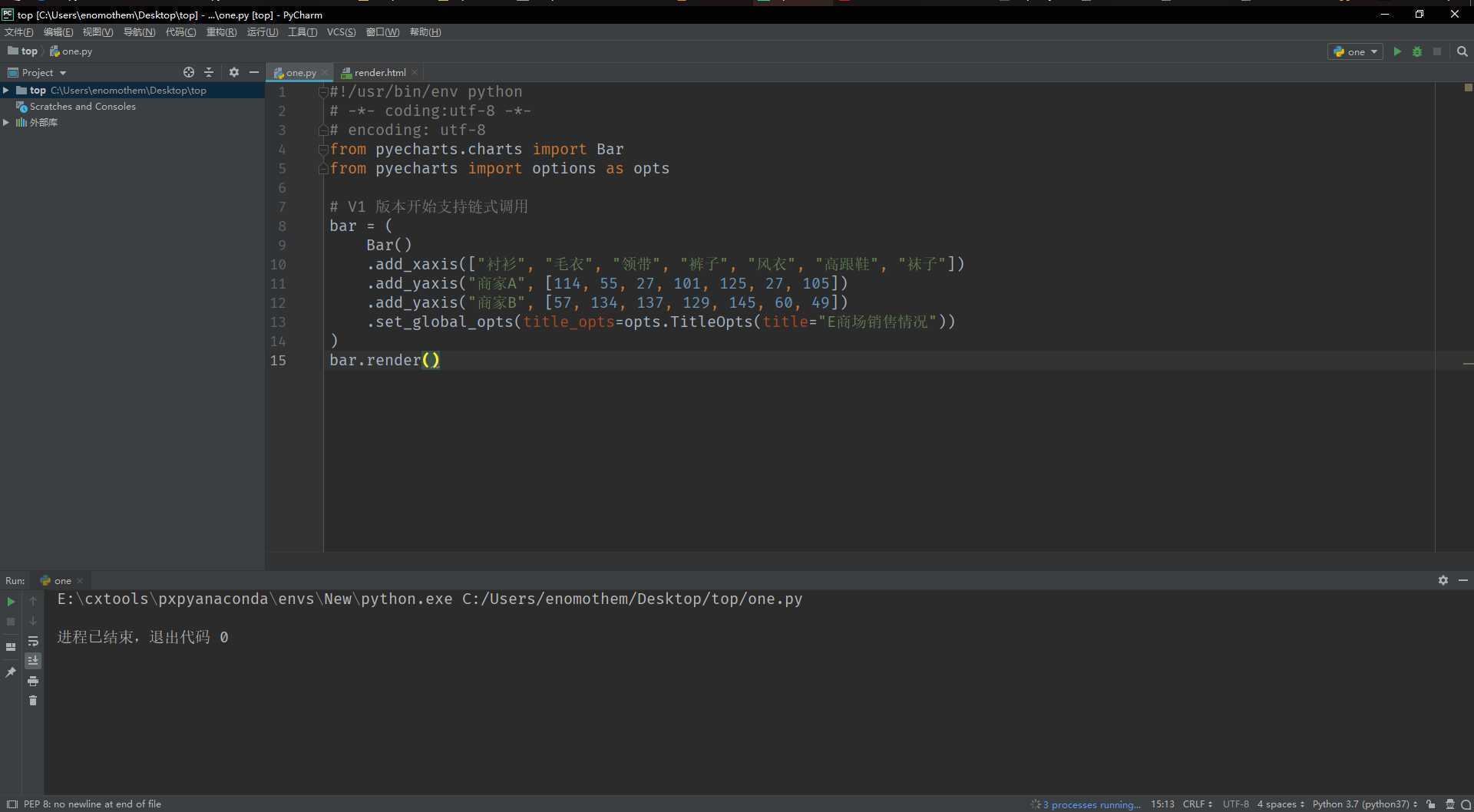This screenshot has height=812, width=1474.
Task: Rerun 'one' in the Run panel
Action: click(x=11, y=602)
